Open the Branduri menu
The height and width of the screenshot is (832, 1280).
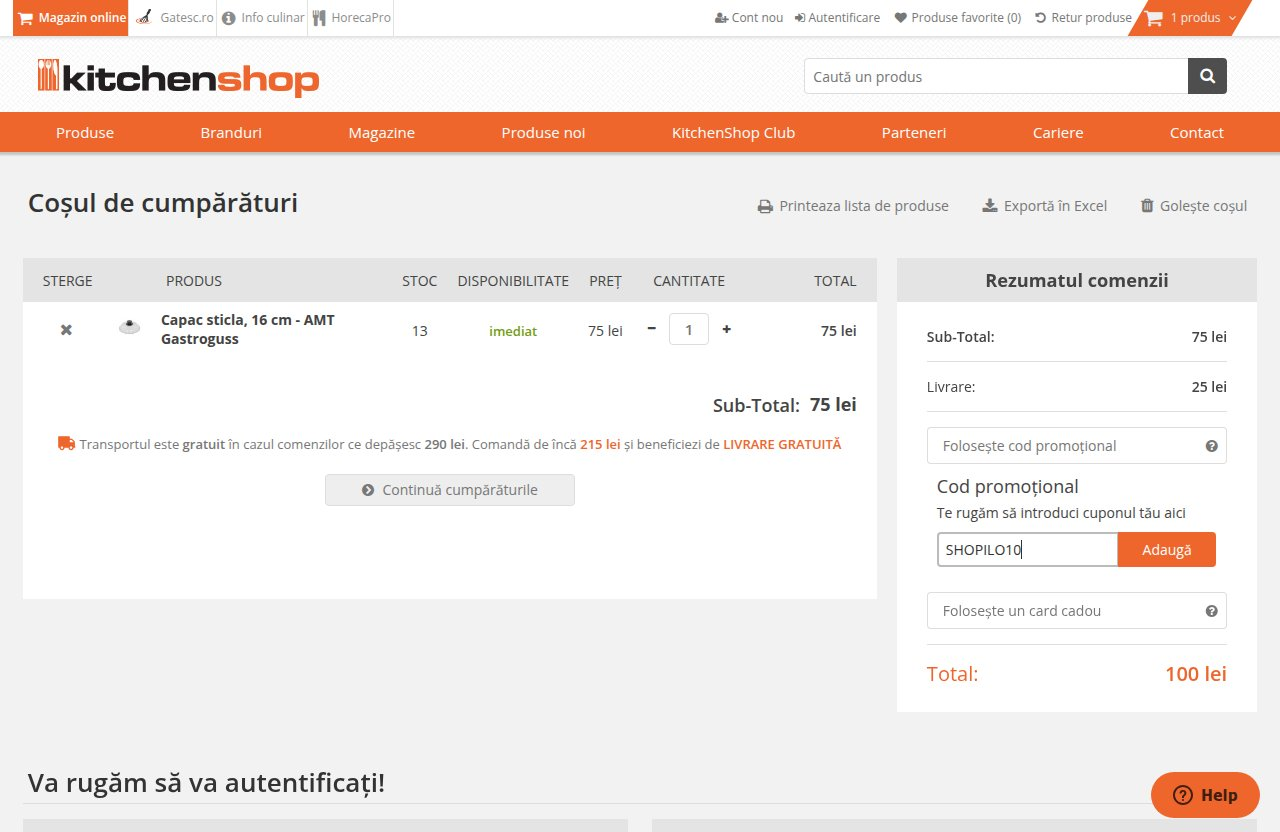pyautogui.click(x=231, y=132)
